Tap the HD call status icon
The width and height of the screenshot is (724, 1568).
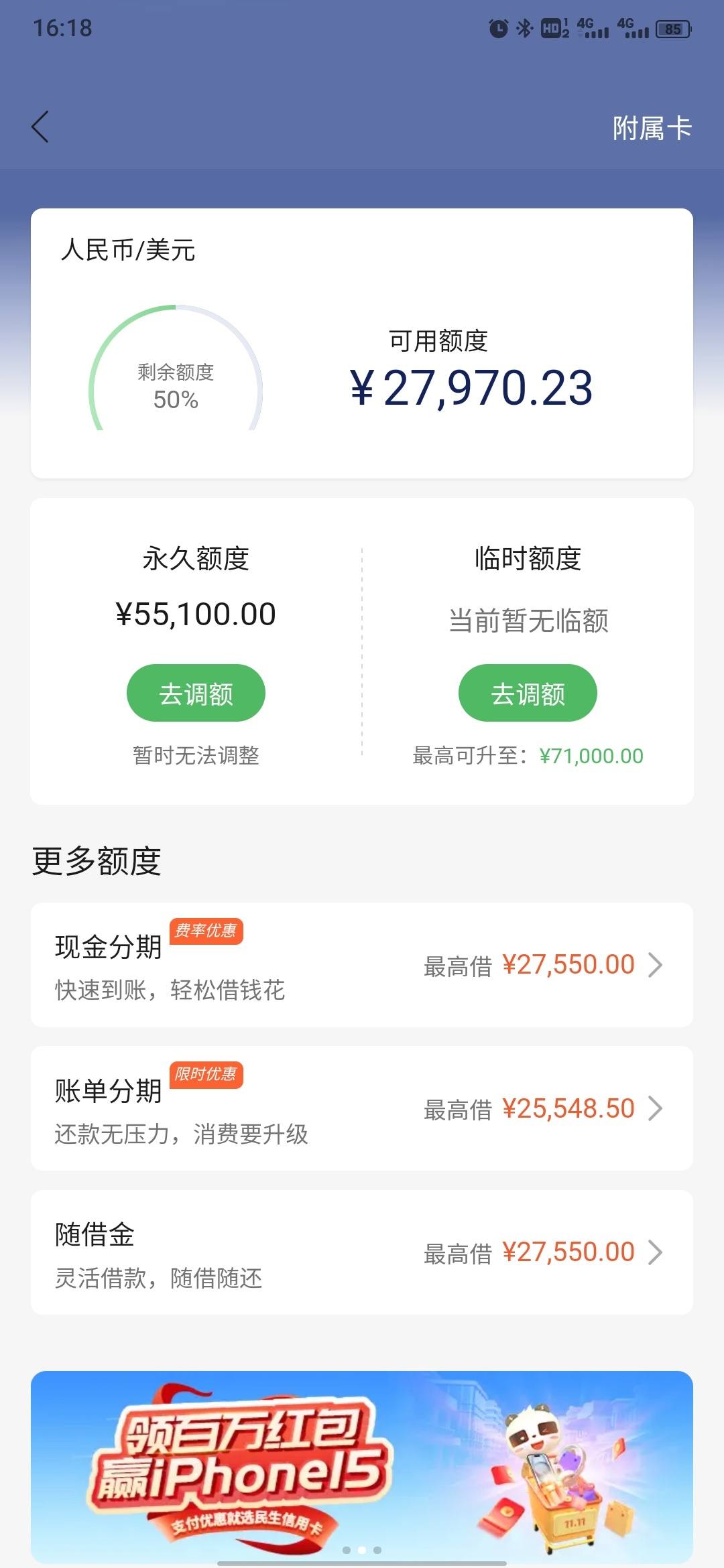pyautogui.click(x=554, y=28)
